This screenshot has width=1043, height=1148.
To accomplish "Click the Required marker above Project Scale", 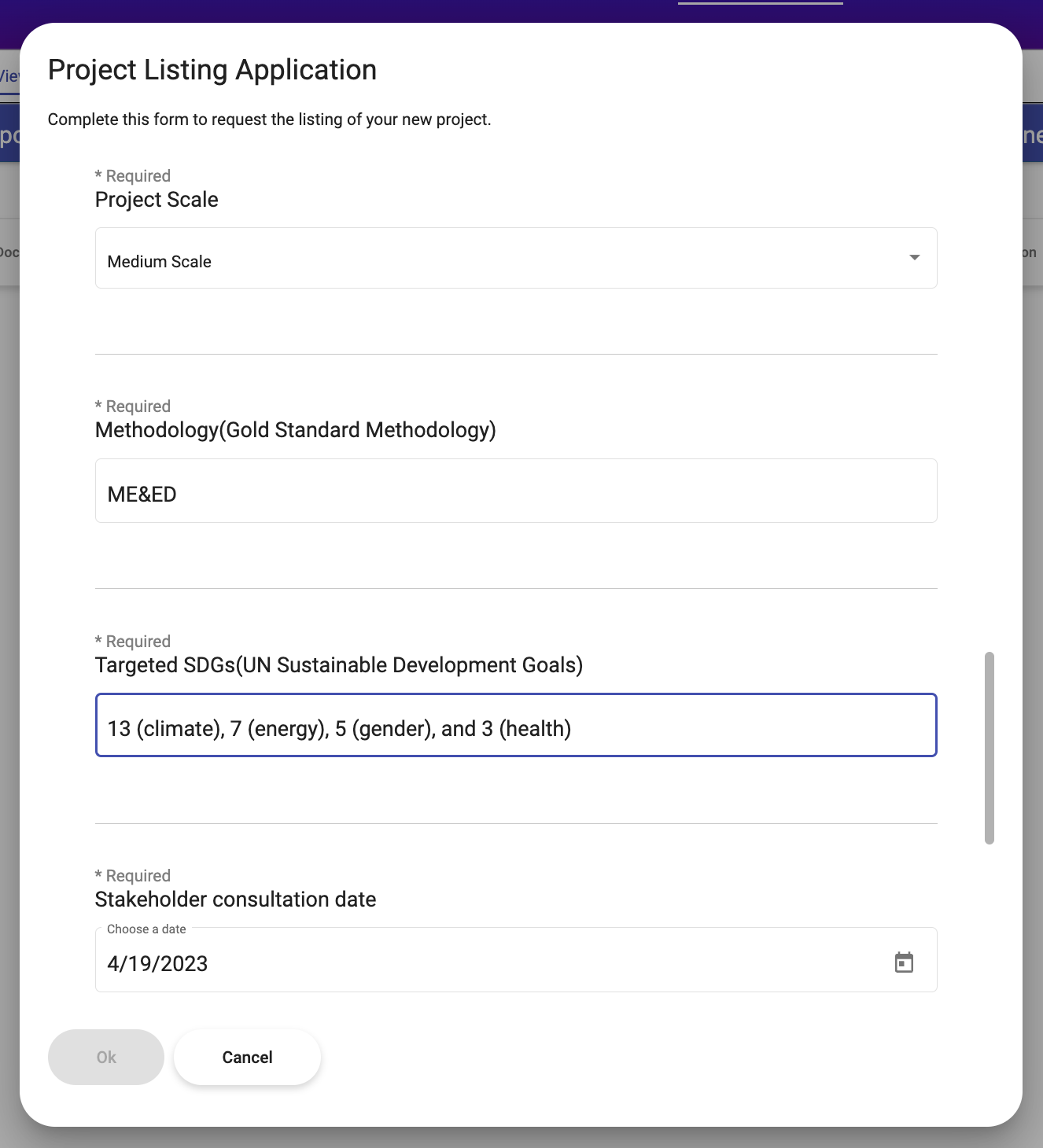I will tap(133, 176).
